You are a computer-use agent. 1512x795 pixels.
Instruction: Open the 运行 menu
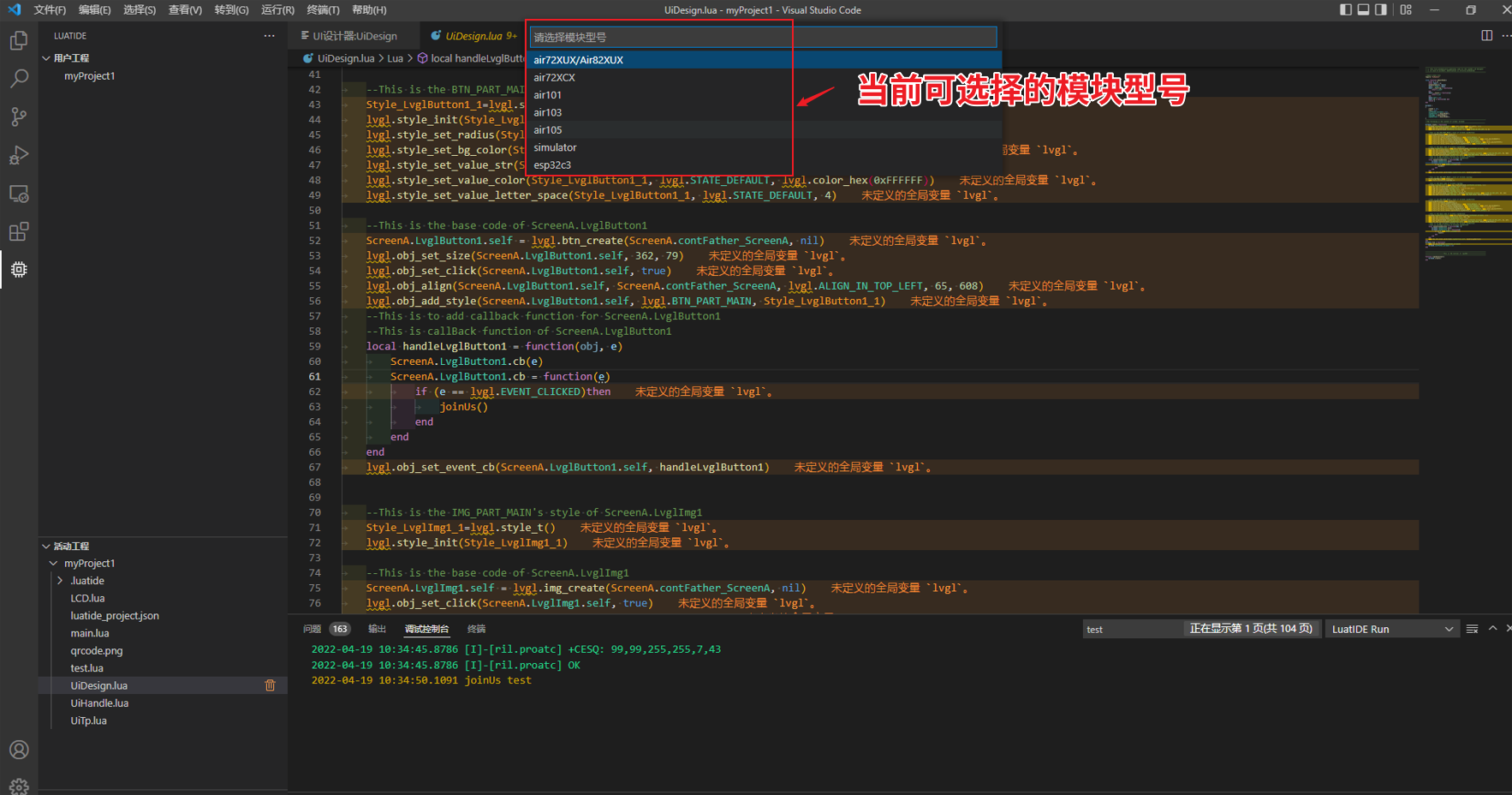point(276,9)
